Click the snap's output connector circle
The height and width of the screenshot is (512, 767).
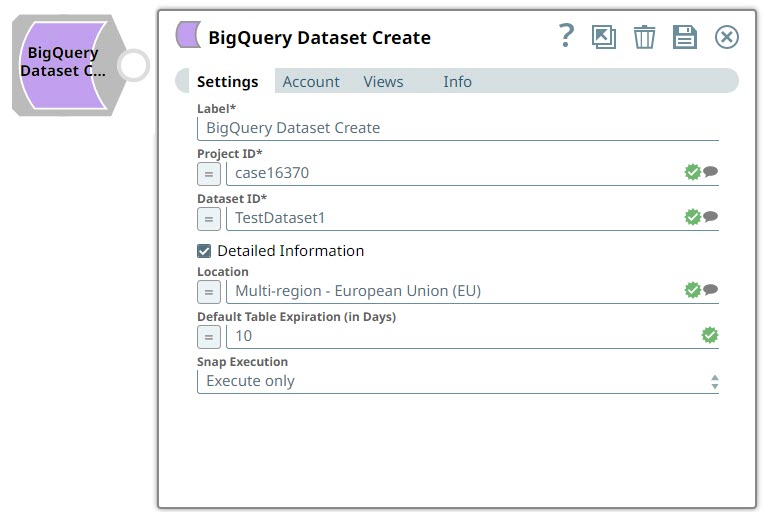(x=134, y=65)
